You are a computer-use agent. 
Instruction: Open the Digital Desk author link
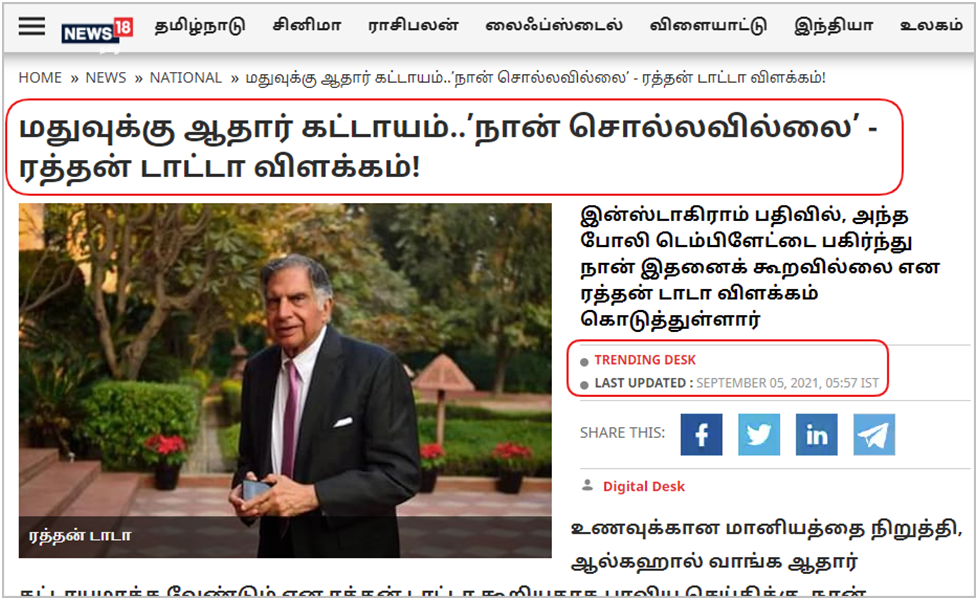click(x=644, y=486)
